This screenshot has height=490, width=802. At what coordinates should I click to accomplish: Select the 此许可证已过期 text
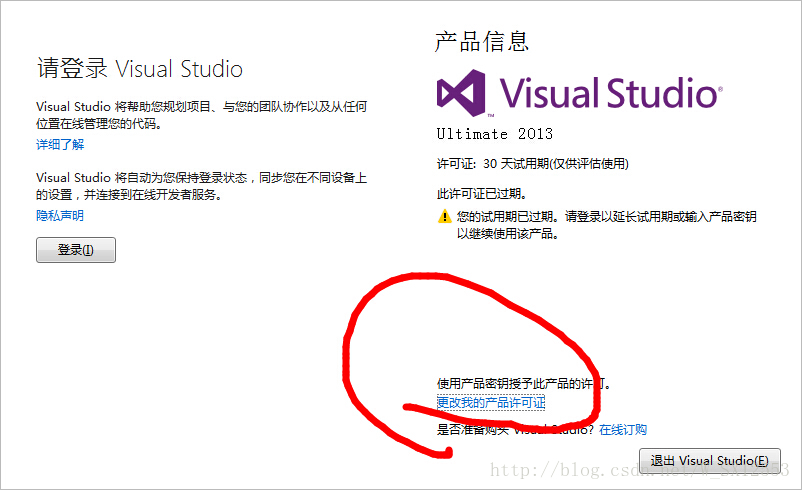[x=482, y=194]
